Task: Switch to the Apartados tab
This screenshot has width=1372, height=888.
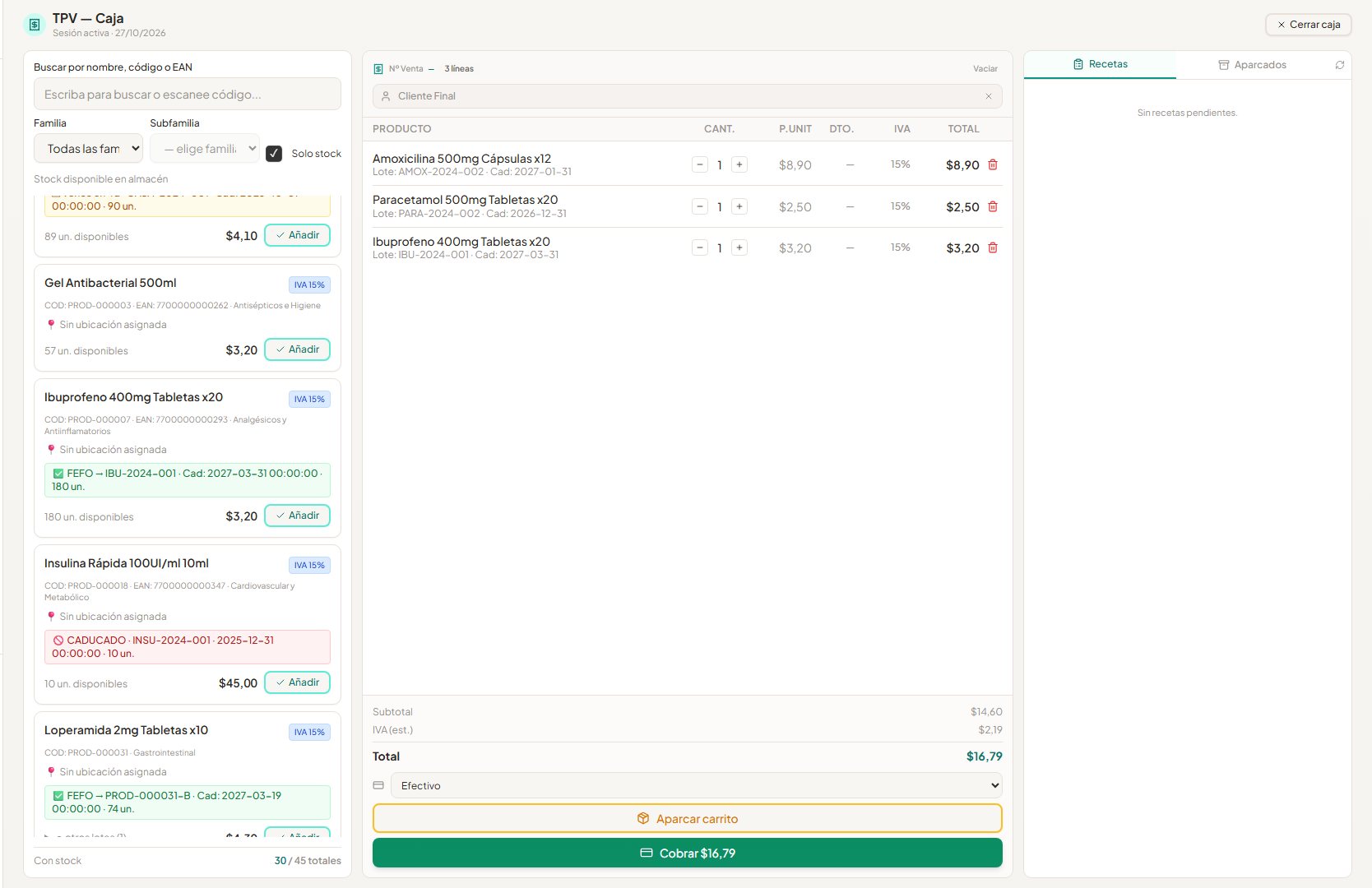Action: pyautogui.click(x=1252, y=65)
